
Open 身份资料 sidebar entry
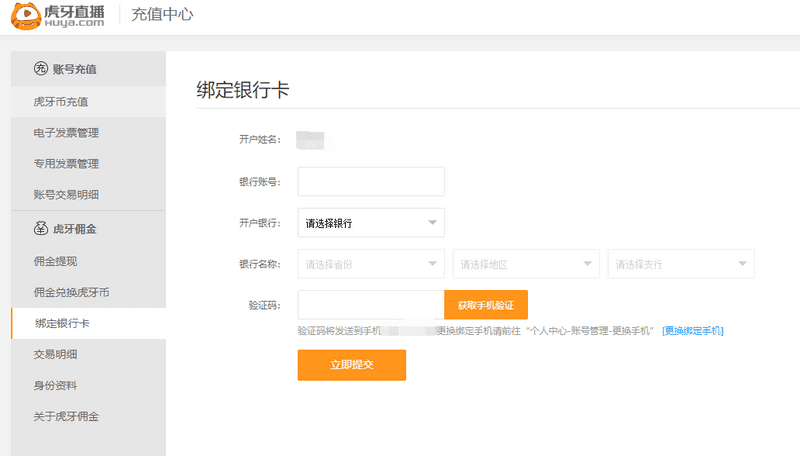pyautogui.click(x=55, y=385)
